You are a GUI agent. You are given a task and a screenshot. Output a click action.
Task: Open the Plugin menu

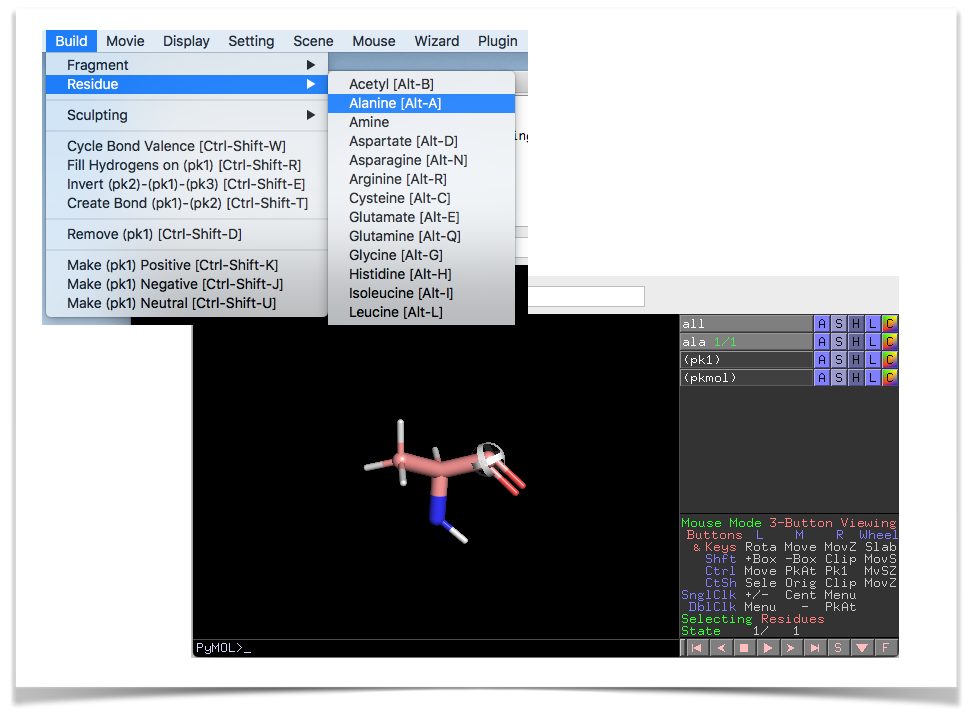pyautogui.click(x=498, y=42)
